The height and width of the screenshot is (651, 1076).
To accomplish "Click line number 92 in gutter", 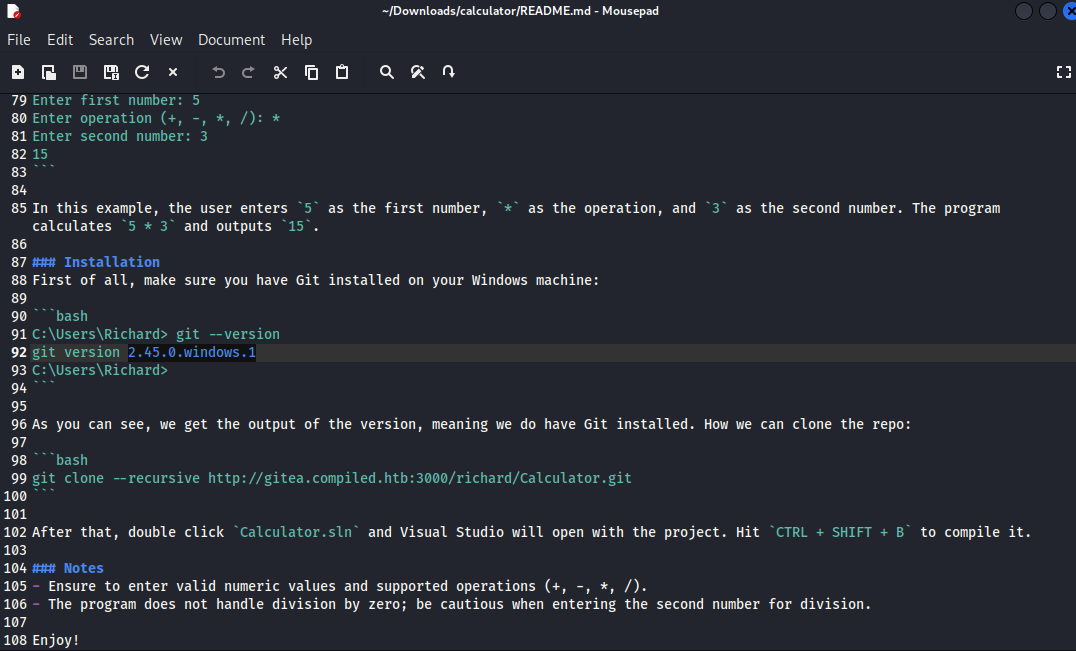I will coord(19,352).
